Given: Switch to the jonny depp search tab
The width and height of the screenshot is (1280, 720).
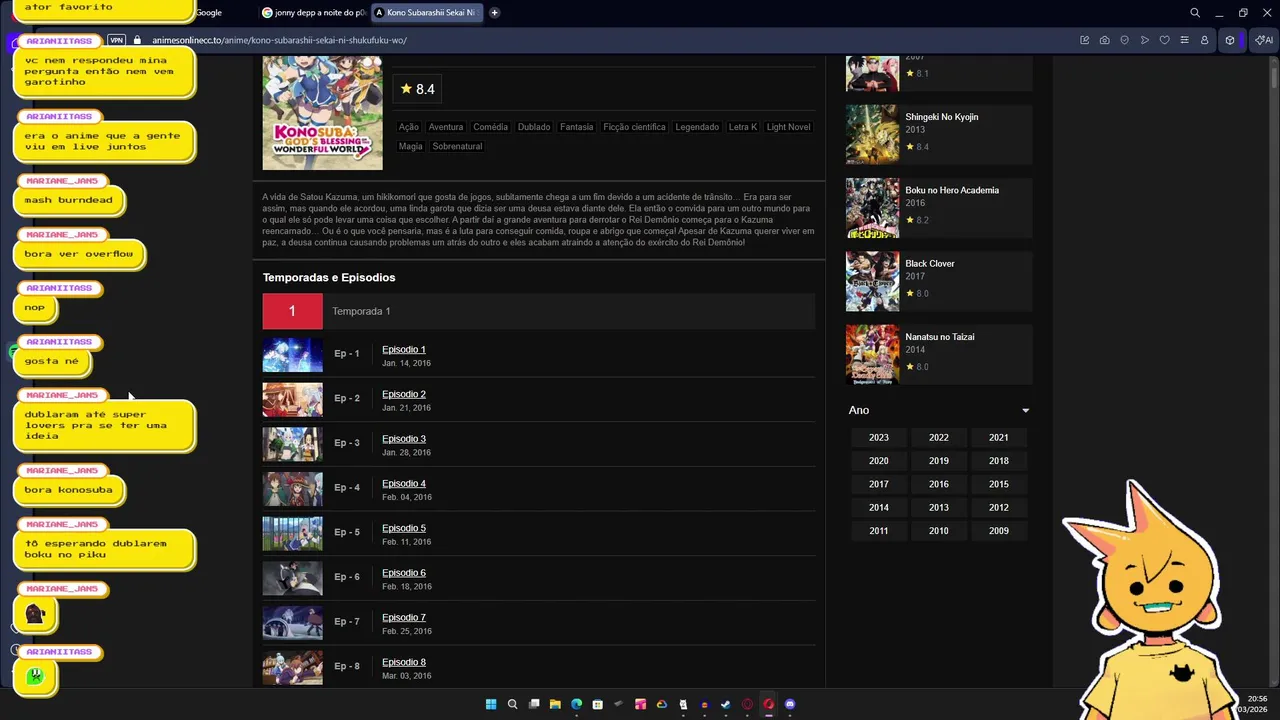Looking at the screenshot, I should 314,13.
